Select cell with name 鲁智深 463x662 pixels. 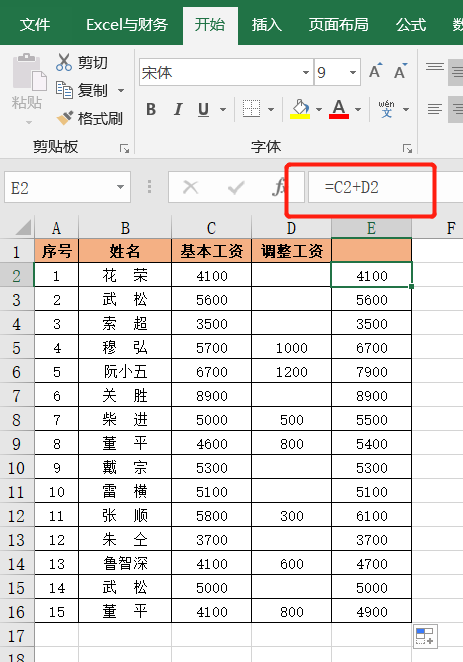click(125, 563)
